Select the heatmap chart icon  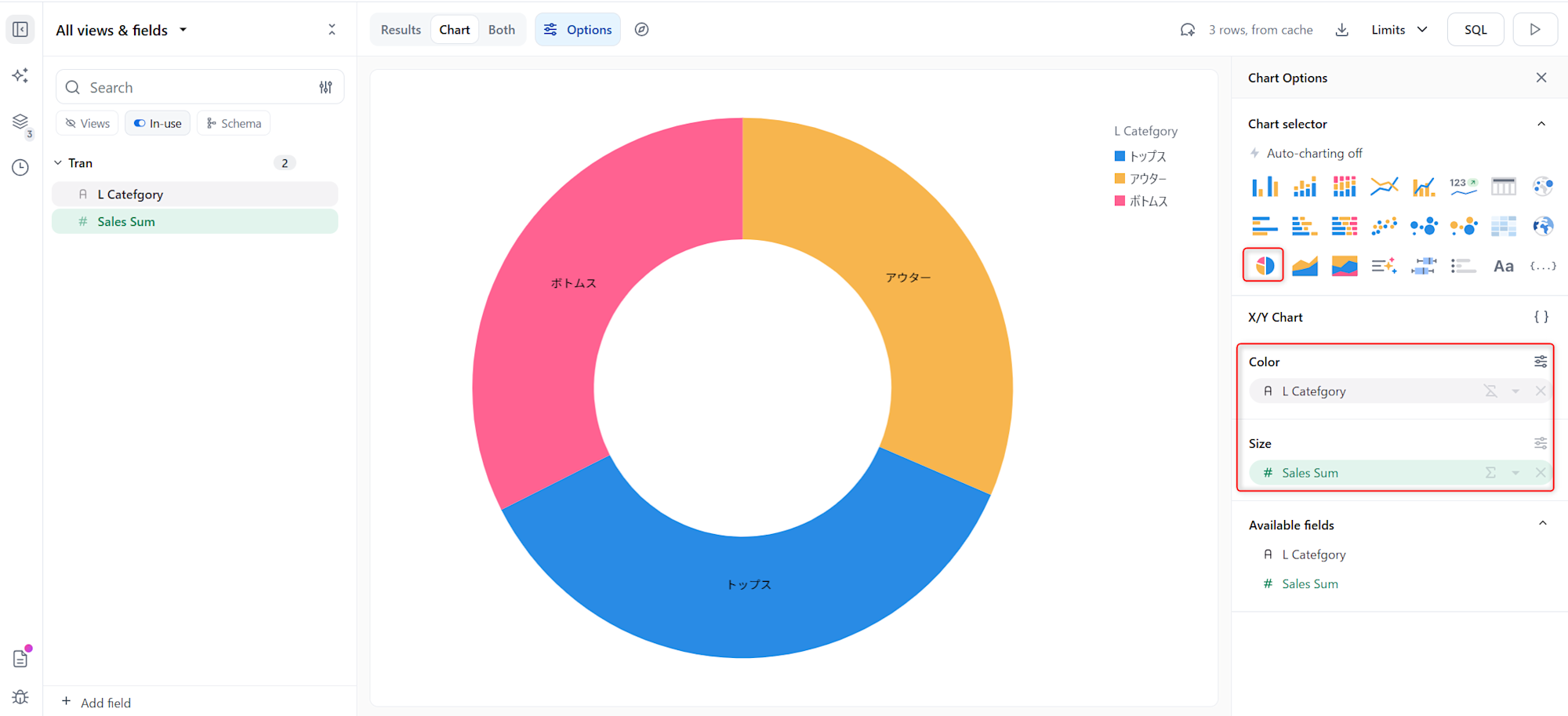point(1504,227)
